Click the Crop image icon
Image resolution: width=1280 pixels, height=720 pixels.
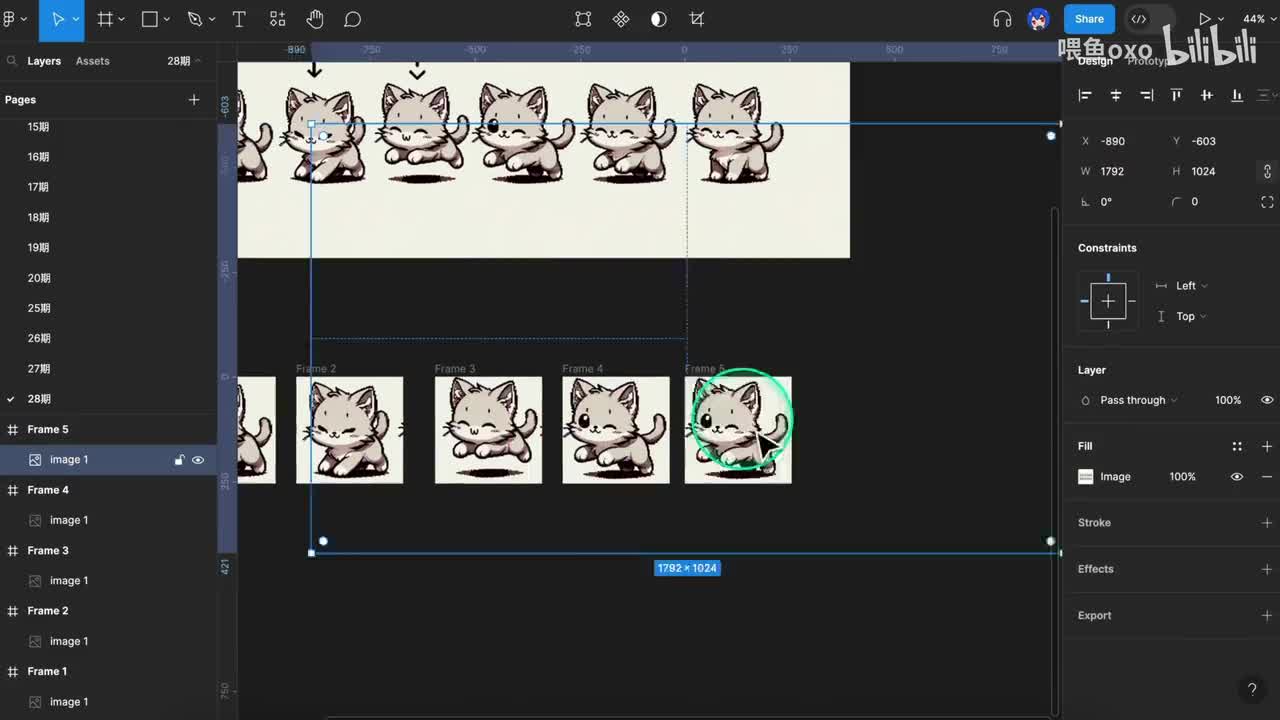point(697,19)
